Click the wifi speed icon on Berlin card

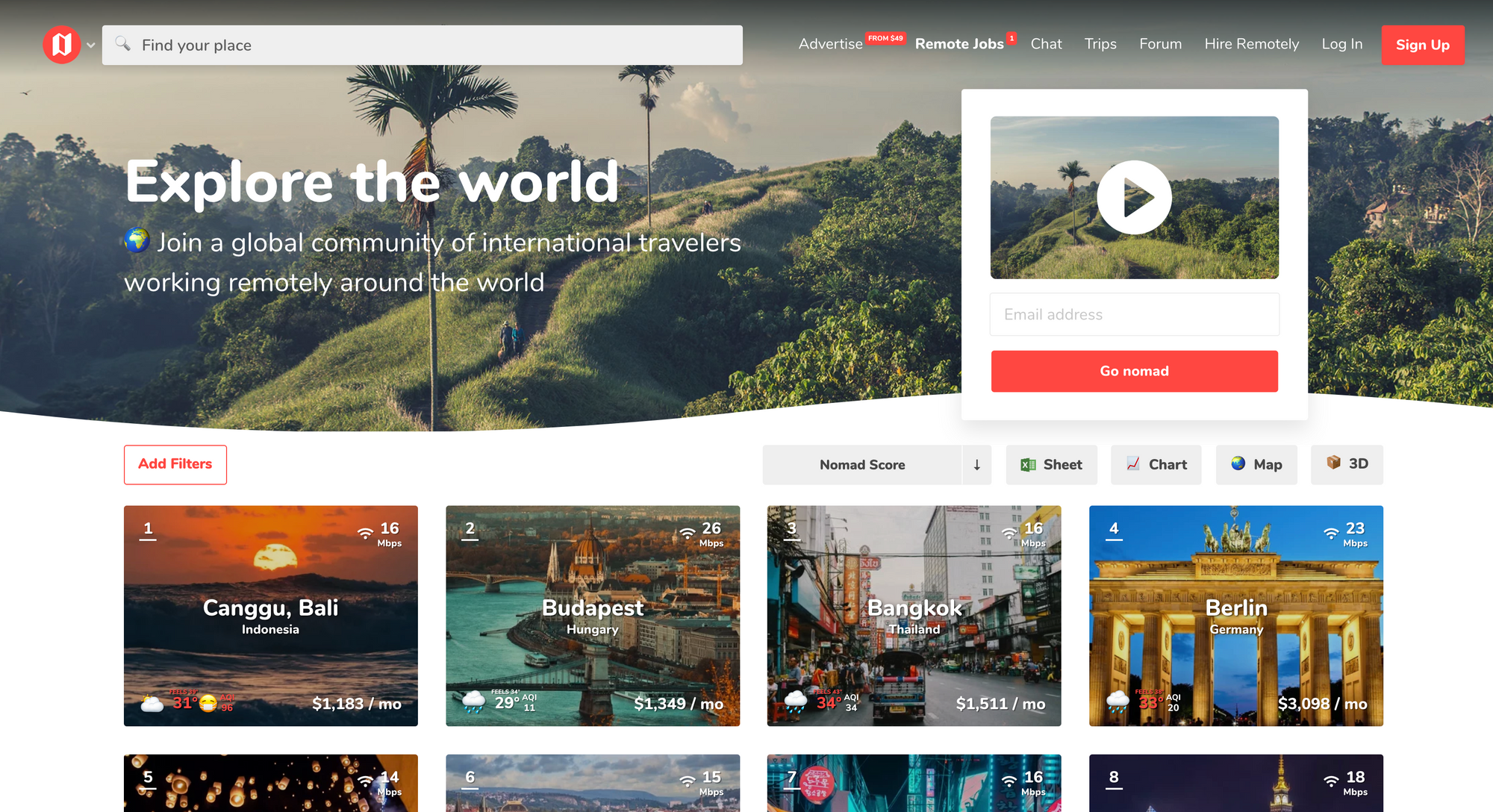(x=1331, y=533)
